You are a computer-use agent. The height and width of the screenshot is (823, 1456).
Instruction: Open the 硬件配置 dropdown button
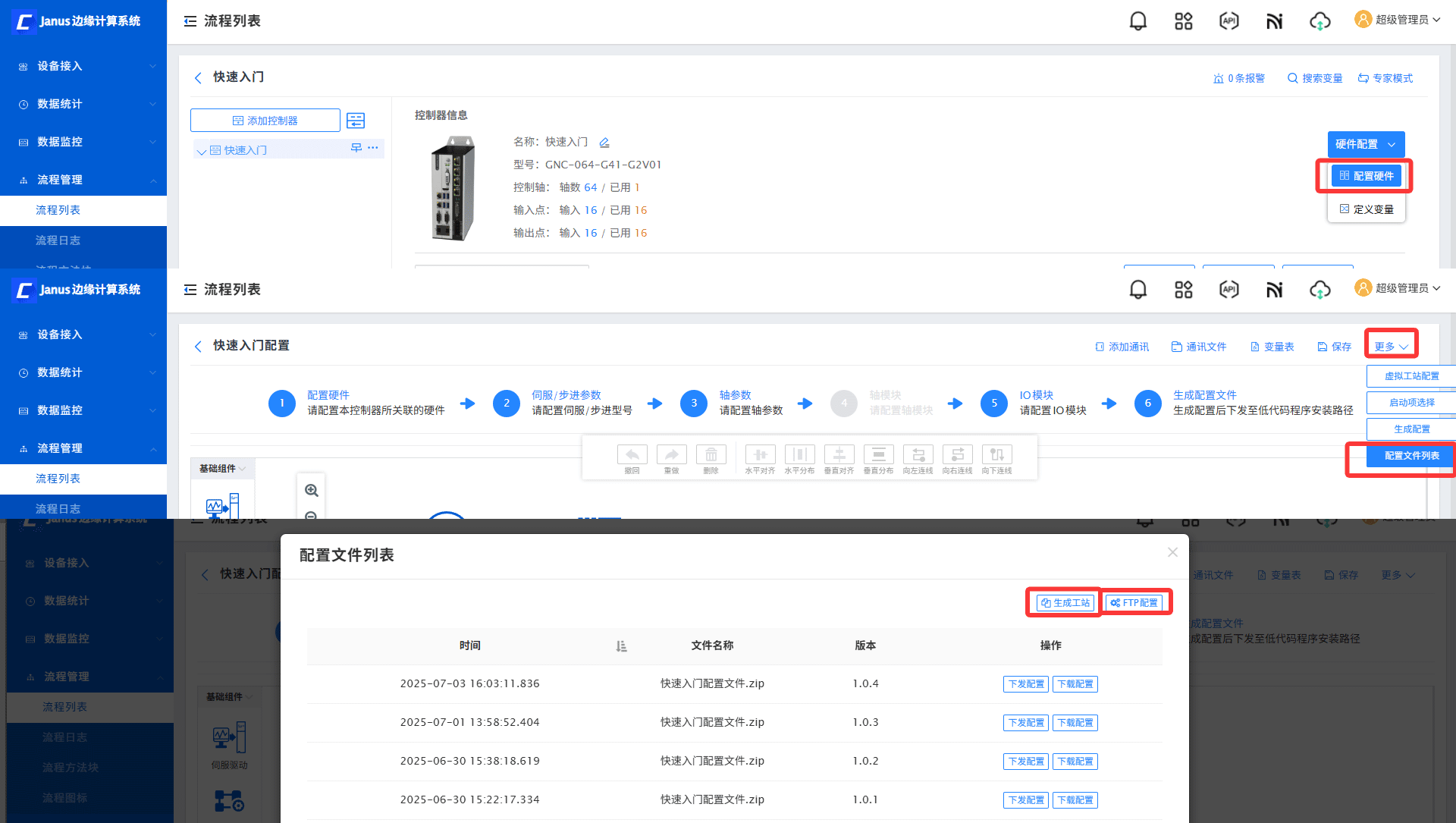pyautogui.click(x=1365, y=144)
